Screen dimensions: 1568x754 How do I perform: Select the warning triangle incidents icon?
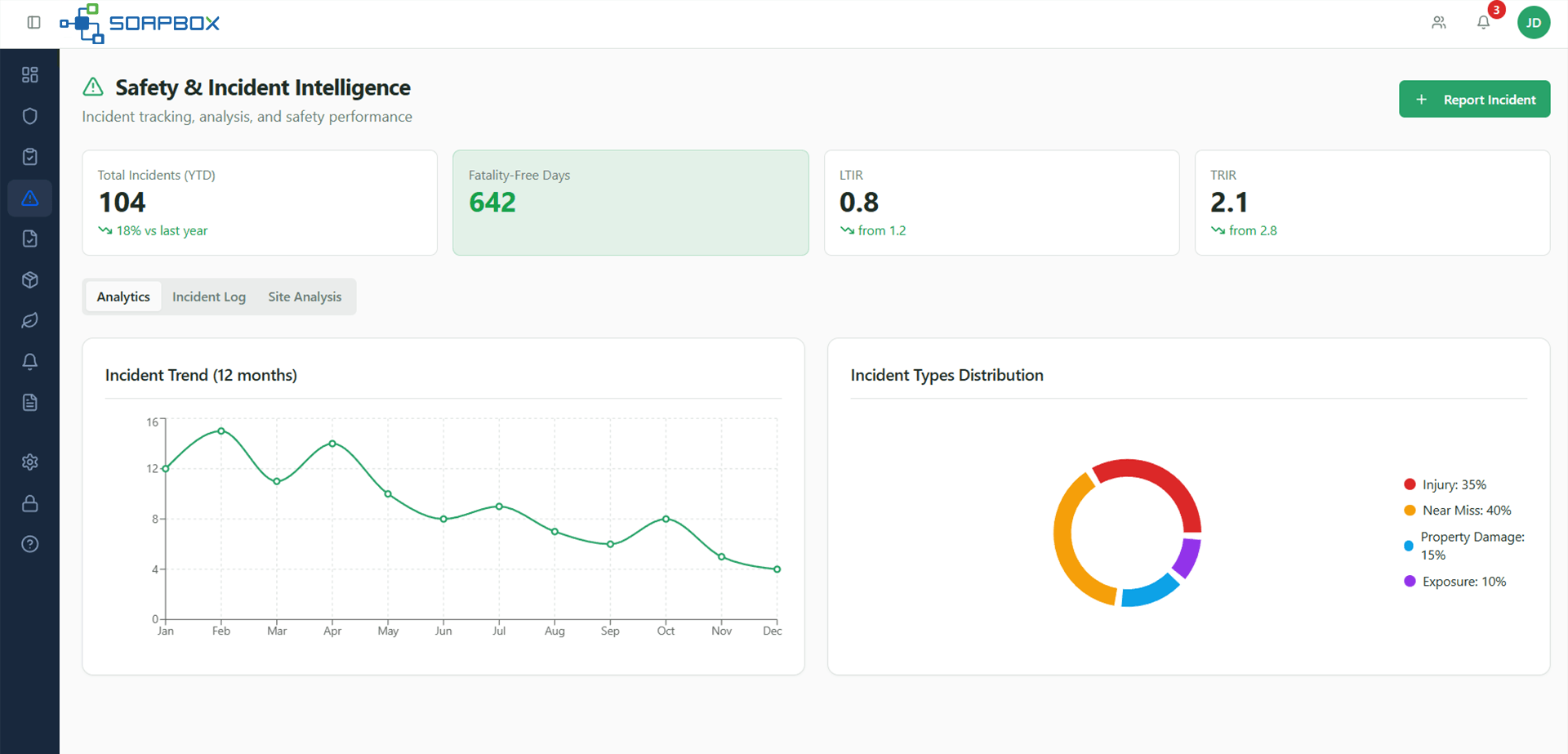pyautogui.click(x=30, y=198)
